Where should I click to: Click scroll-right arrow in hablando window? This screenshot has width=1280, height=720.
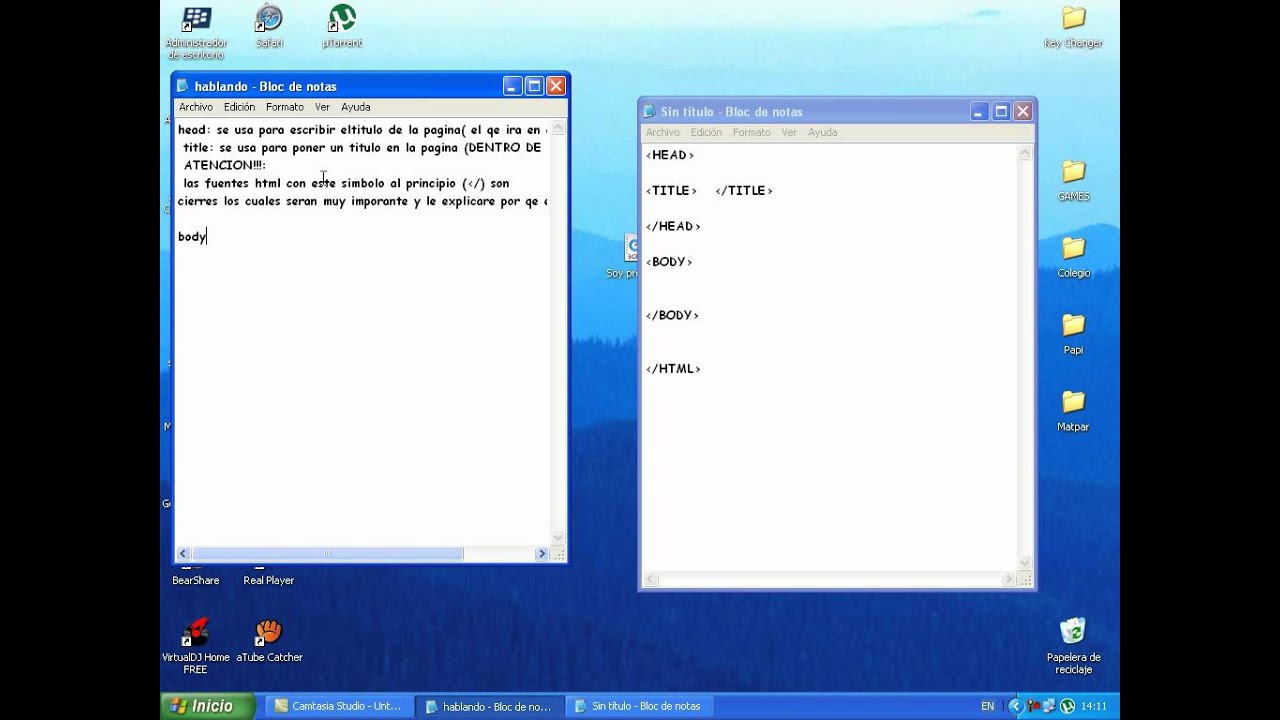point(542,554)
